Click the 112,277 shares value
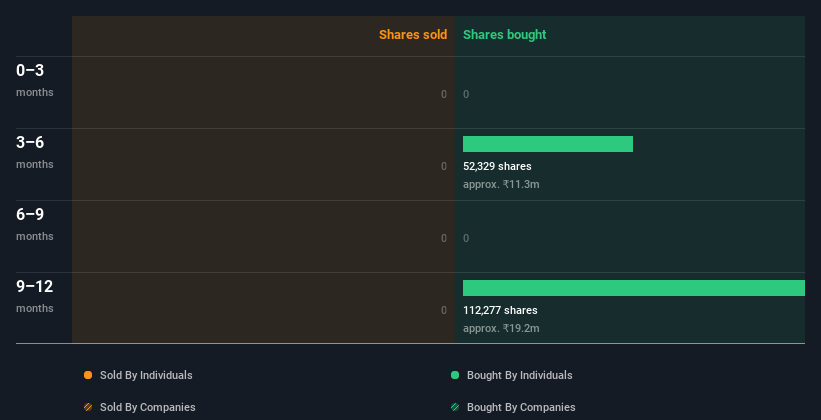 pos(500,310)
